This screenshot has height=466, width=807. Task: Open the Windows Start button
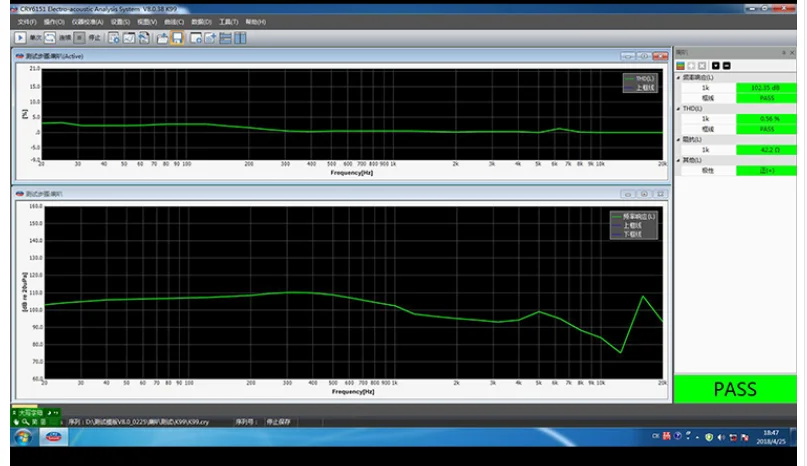pyautogui.click(x=21, y=437)
